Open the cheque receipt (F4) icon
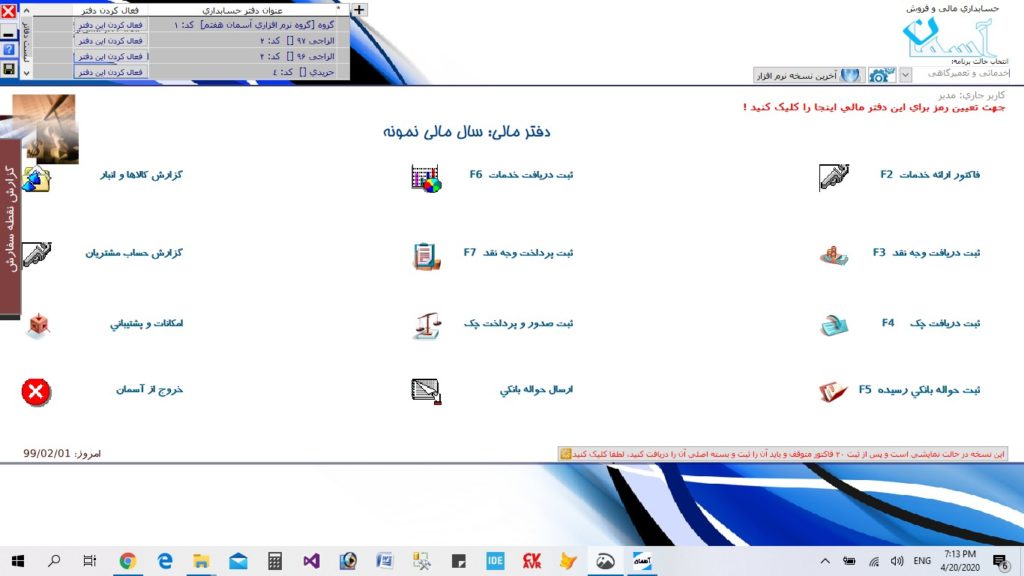This screenshot has width=1024, height=576. [x=834, y=324]
